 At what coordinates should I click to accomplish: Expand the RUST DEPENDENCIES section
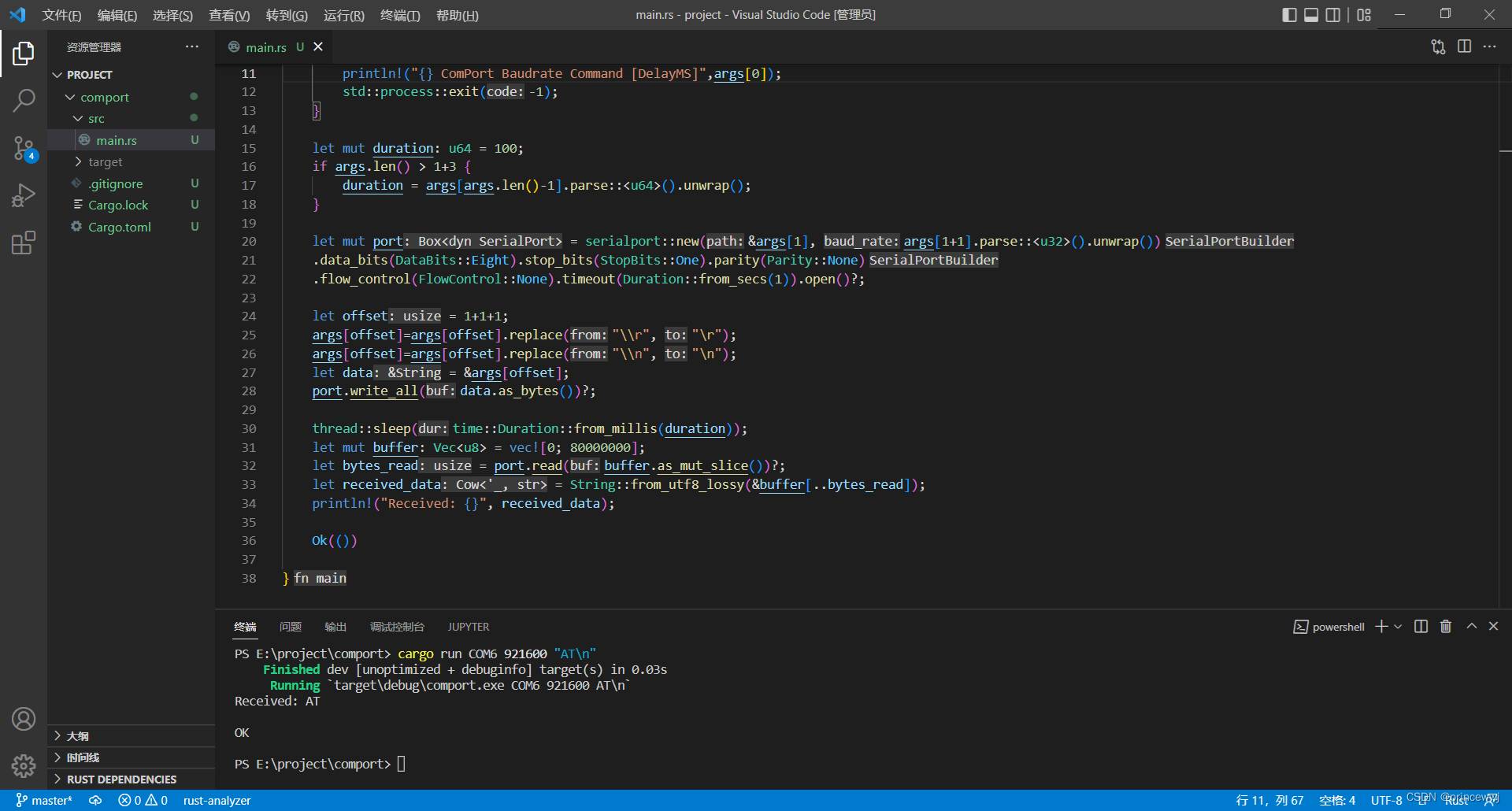[120, 779]
